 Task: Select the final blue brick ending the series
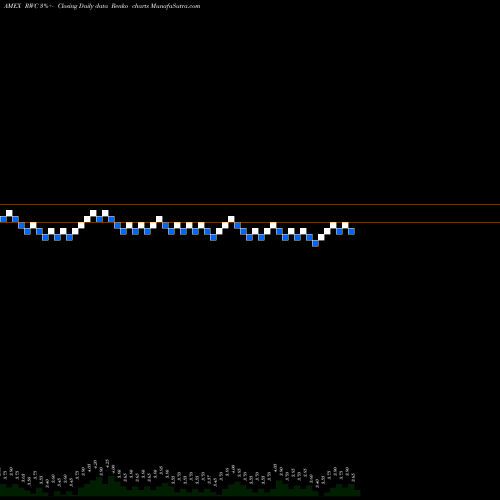[351, 231]
